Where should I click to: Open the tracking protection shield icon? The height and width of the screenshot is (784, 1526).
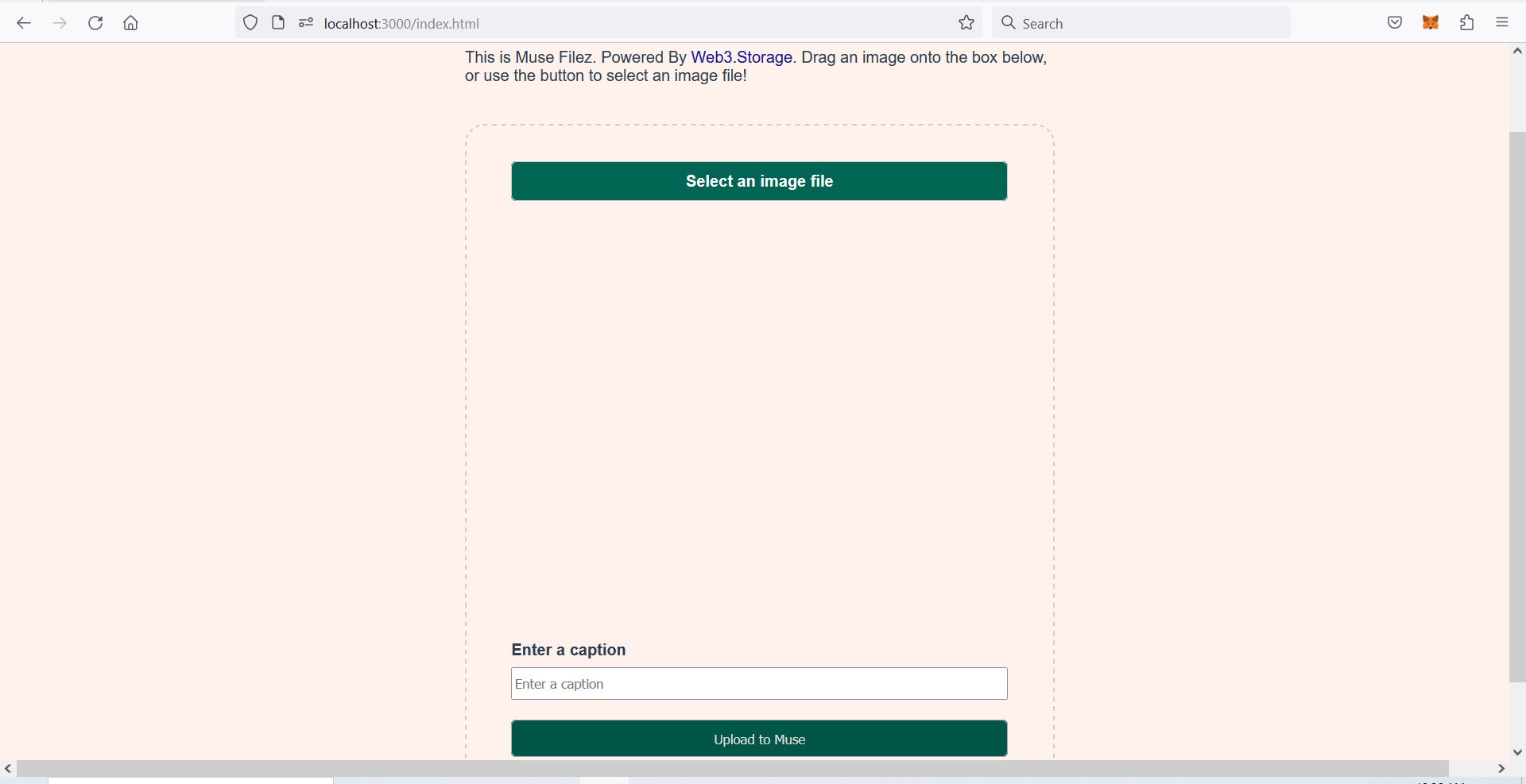[x=250, y=23]
